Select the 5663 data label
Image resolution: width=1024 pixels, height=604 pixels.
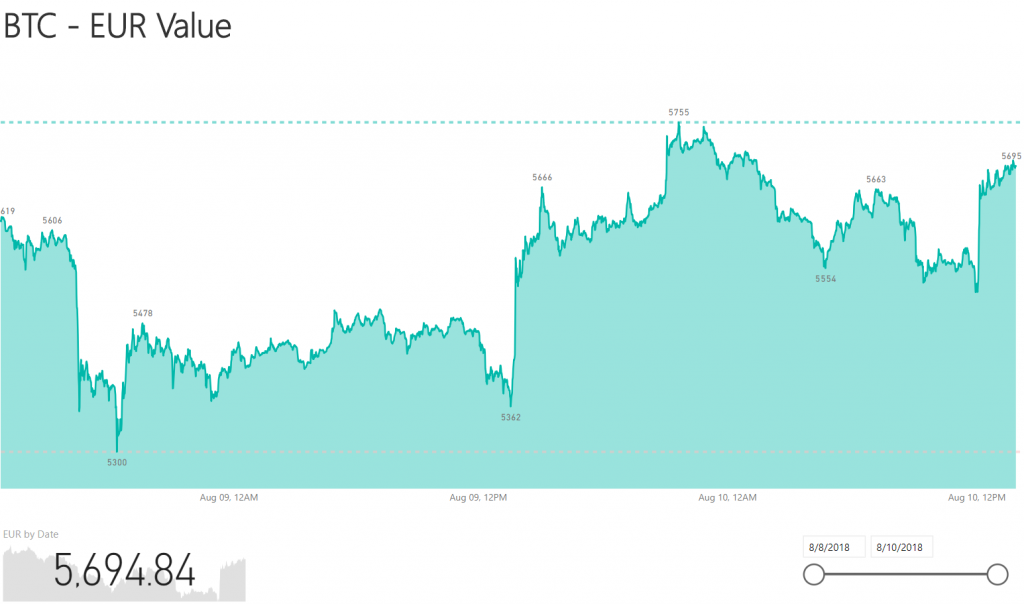click(x=876, y=179)
